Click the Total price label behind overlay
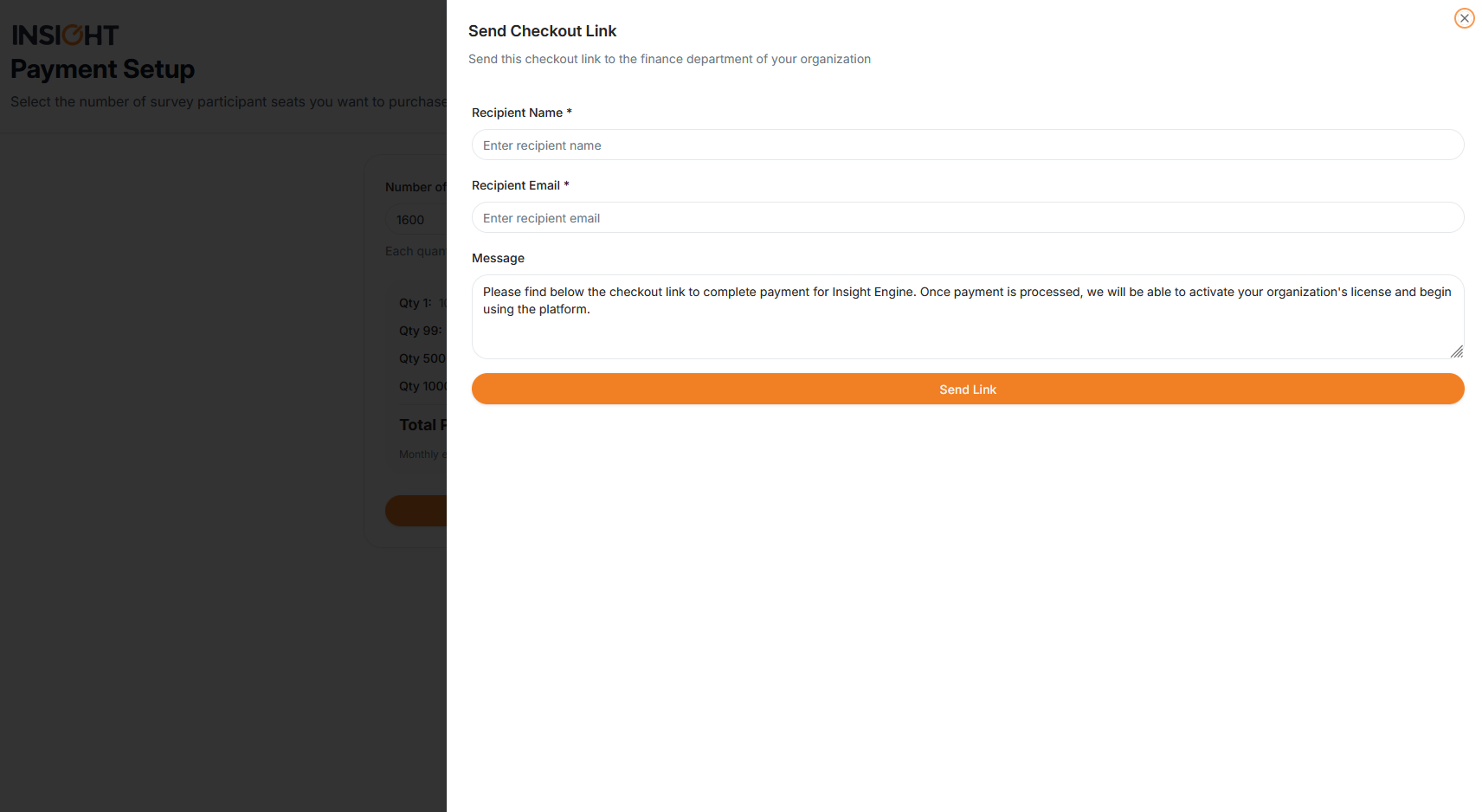 coord(422,425)
